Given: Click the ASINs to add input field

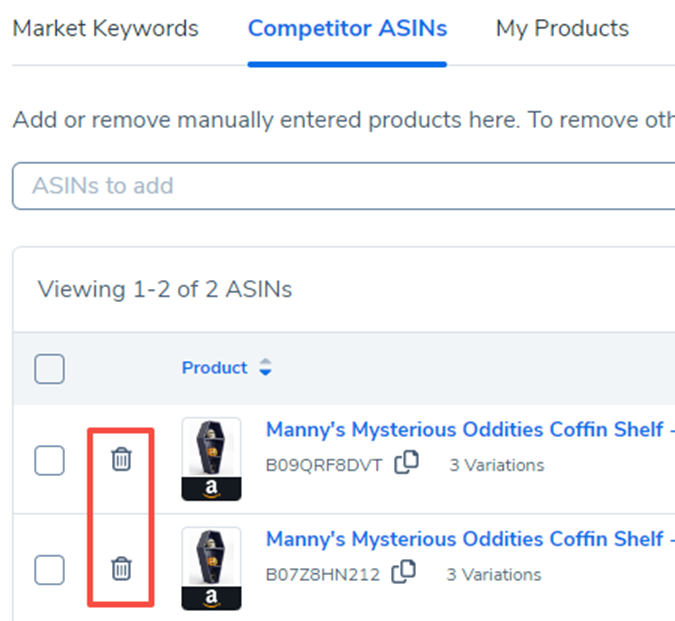Looking at the screenshot, I should pos(340,186).
